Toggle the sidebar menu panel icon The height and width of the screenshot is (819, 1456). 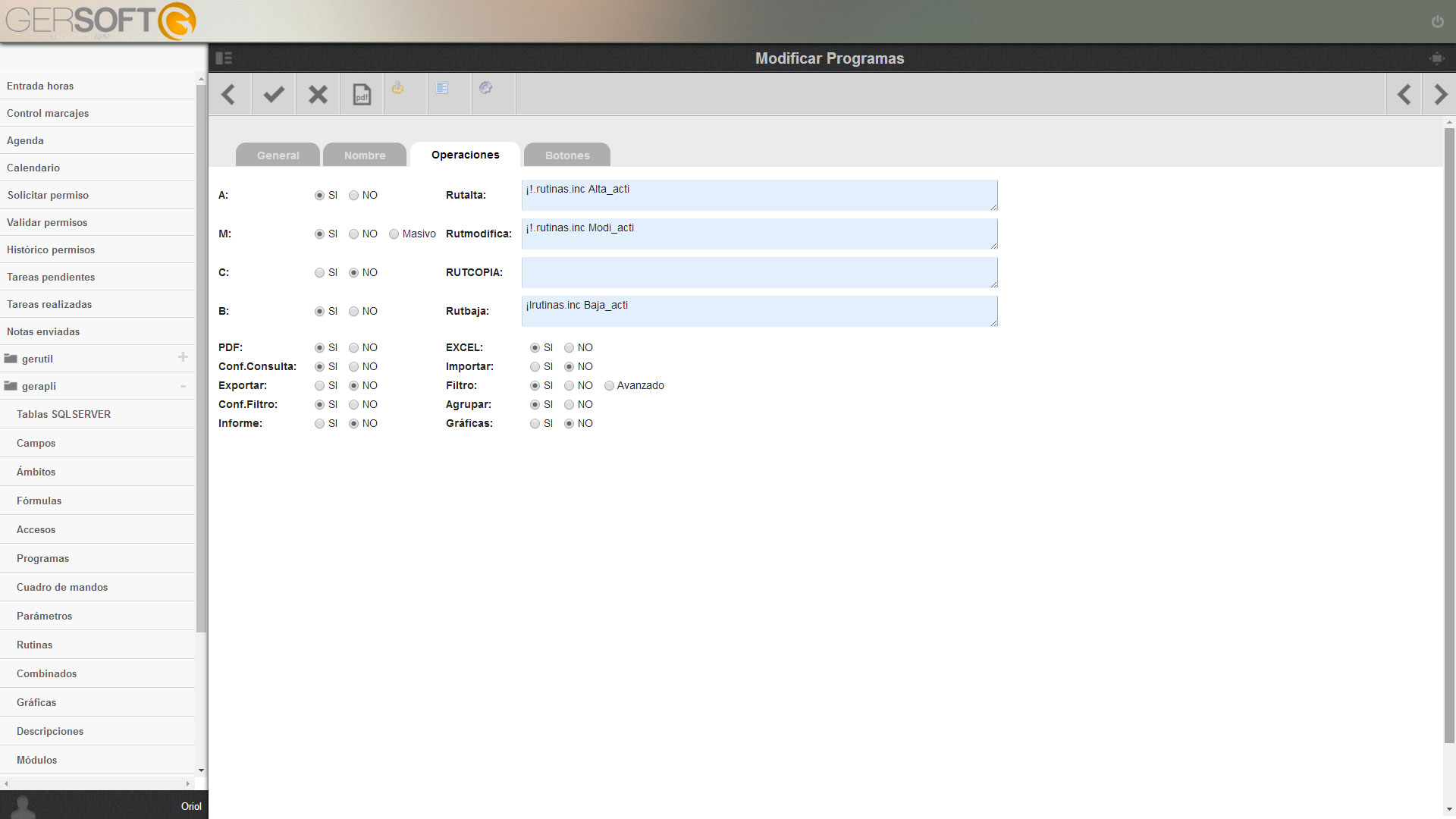(224, 58)
